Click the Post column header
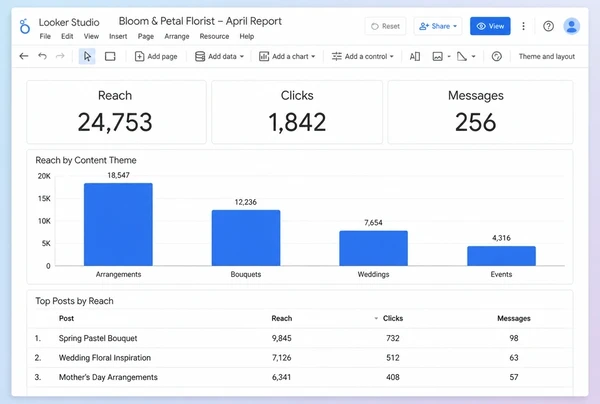 pos(66,318)
